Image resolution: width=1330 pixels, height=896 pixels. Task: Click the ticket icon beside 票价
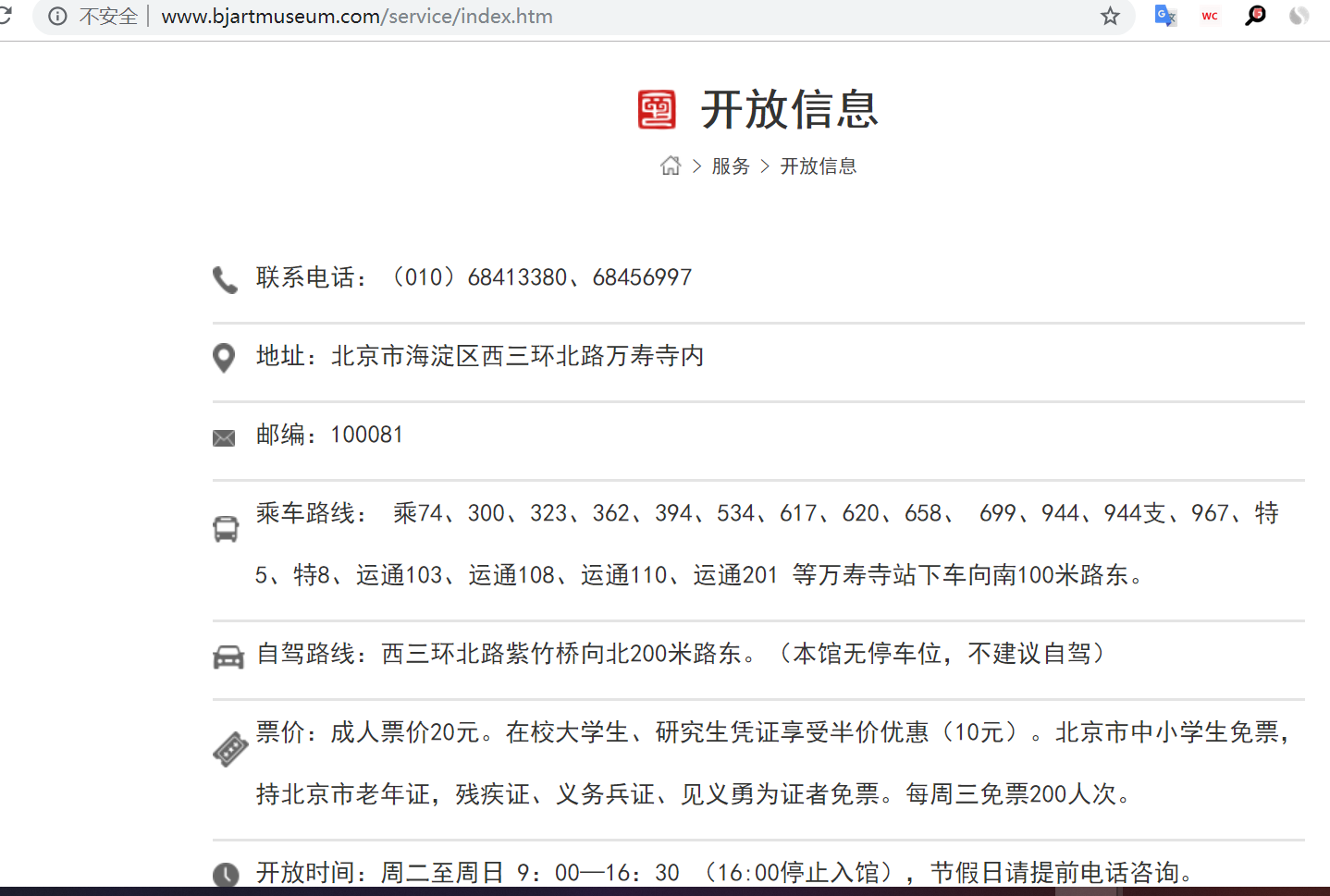pyautogui.click(x=230, y=749)
